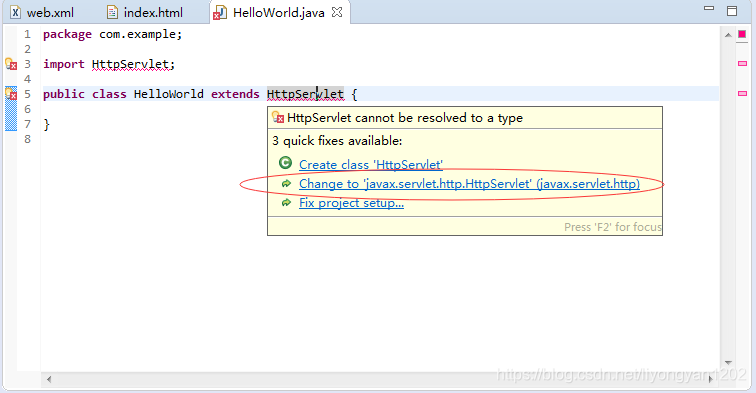Minimize the editor area

click(709, 8)
